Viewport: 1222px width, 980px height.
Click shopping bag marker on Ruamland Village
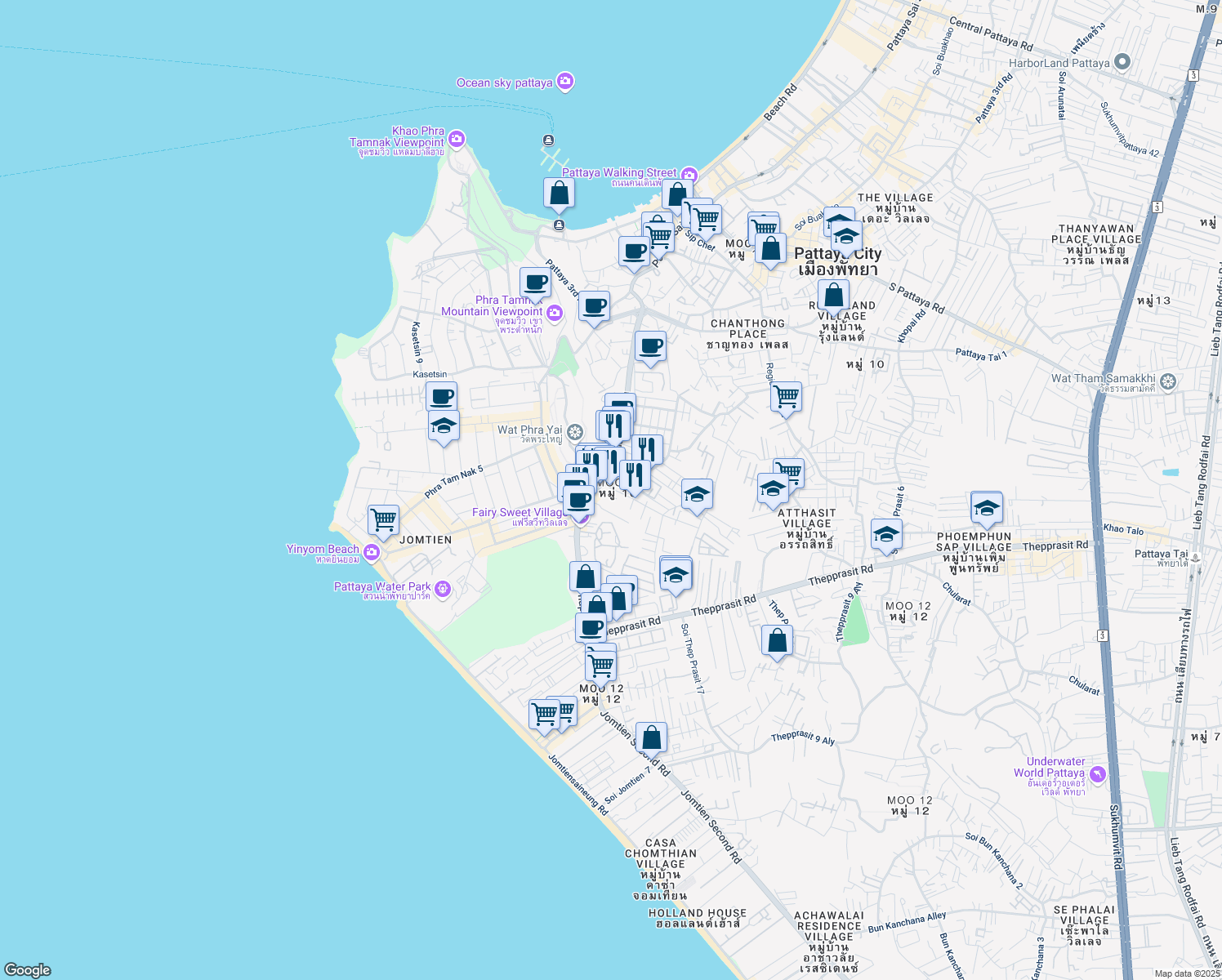coord(833,295)
